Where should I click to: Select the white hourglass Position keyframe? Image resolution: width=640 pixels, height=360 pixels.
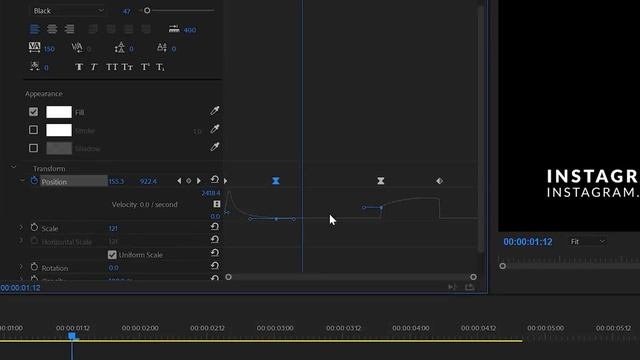point(380,181)
